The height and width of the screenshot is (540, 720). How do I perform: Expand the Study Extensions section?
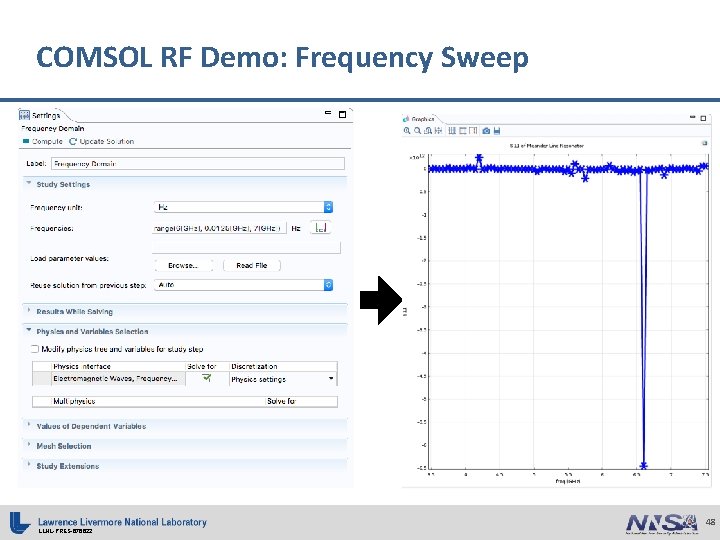[x=29, y=465]
